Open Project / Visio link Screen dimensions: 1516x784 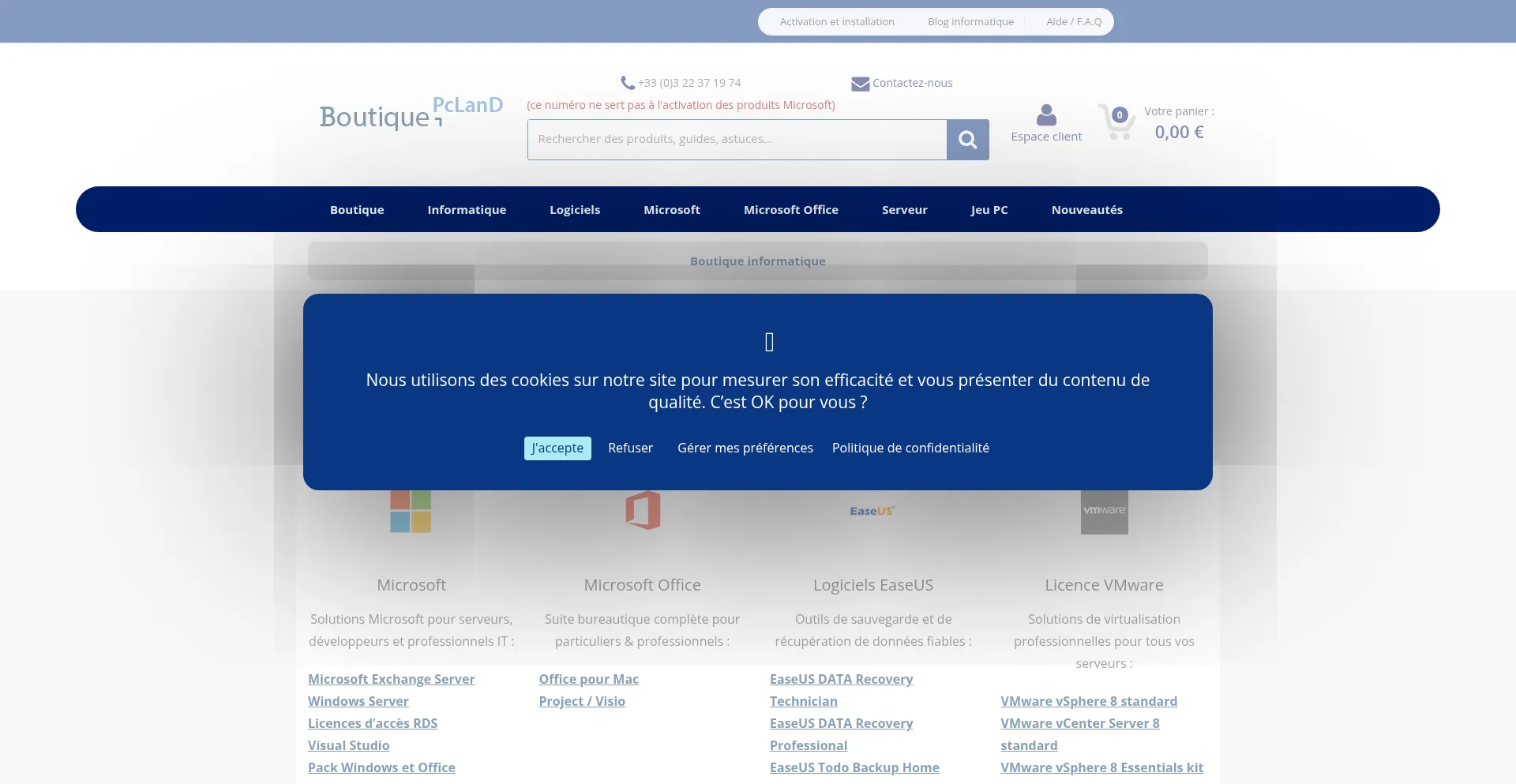click(x=582, y=702)
